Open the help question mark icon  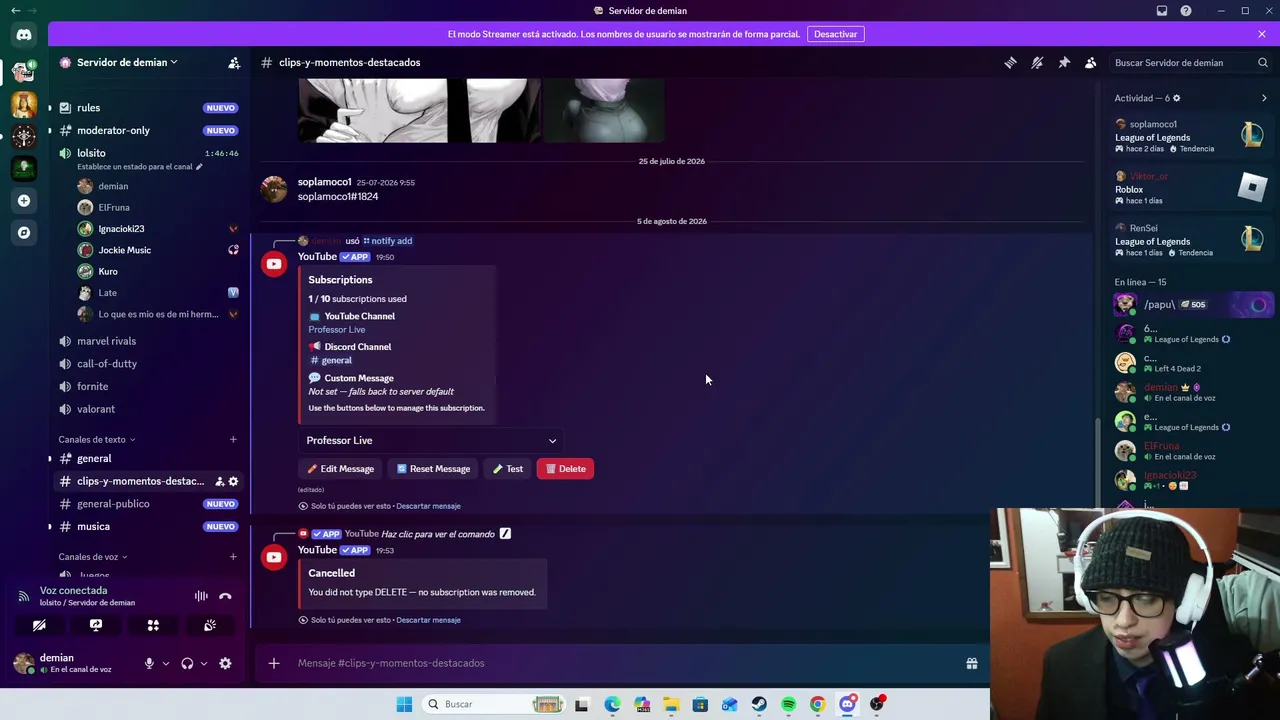1186,11
